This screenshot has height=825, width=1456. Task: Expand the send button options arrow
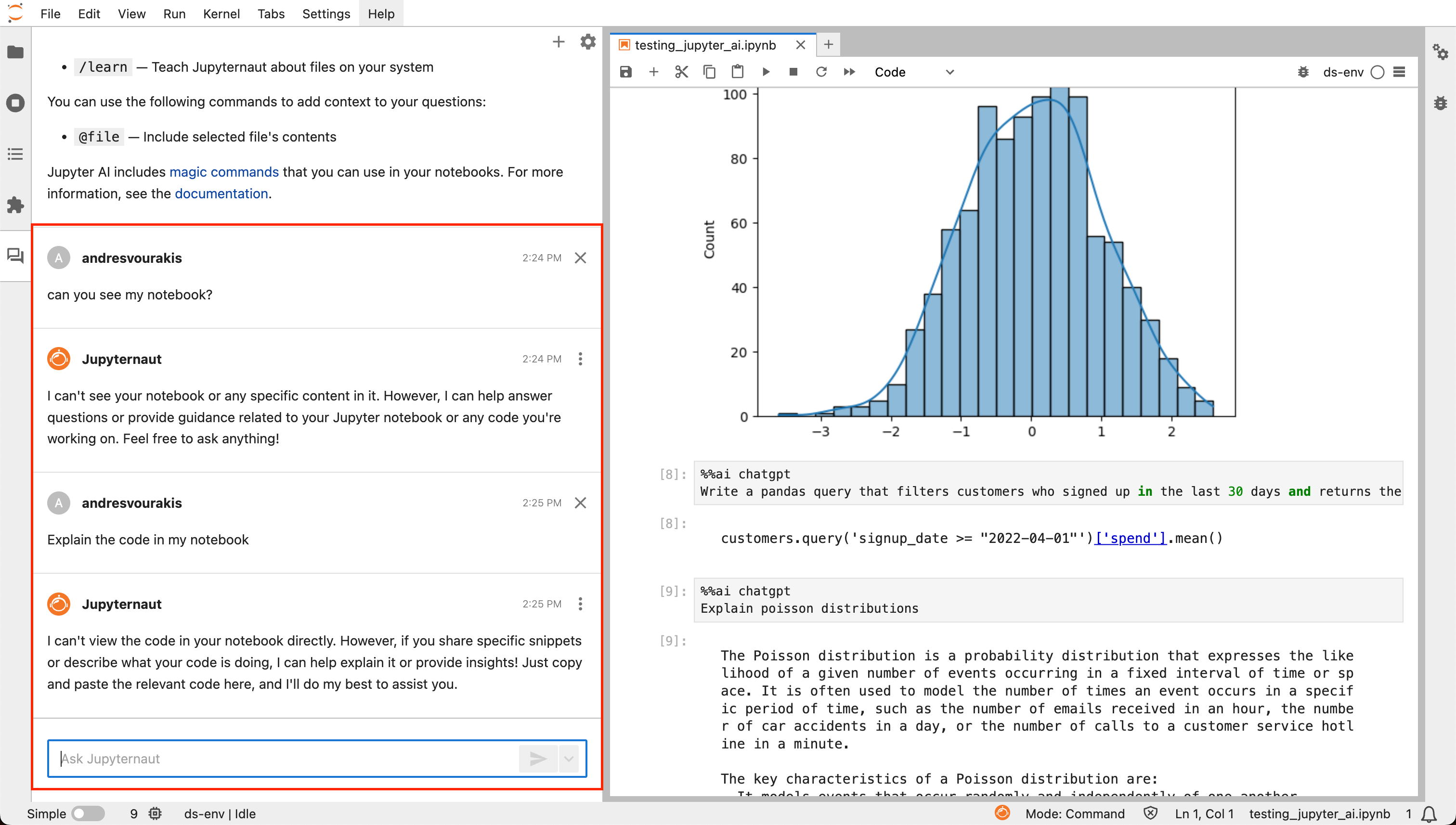coord(569,758)
